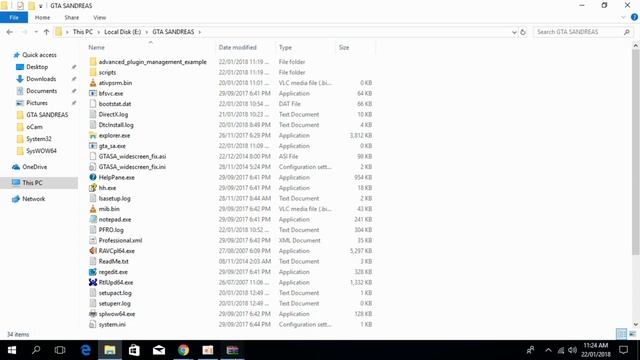Open oCam folder in navigation pane

[34, 127]
